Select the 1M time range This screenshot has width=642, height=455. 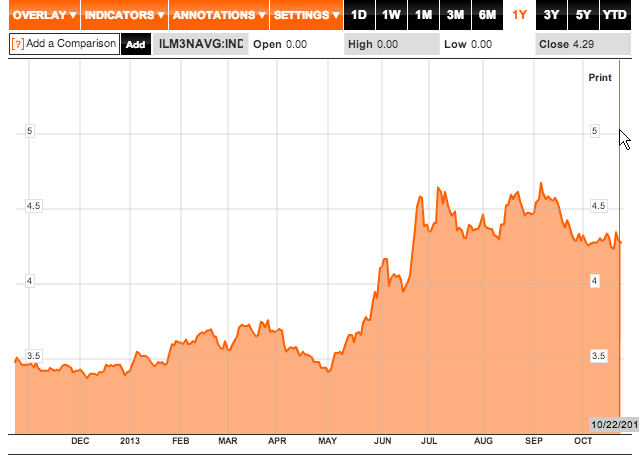click(x=423, y=15)
